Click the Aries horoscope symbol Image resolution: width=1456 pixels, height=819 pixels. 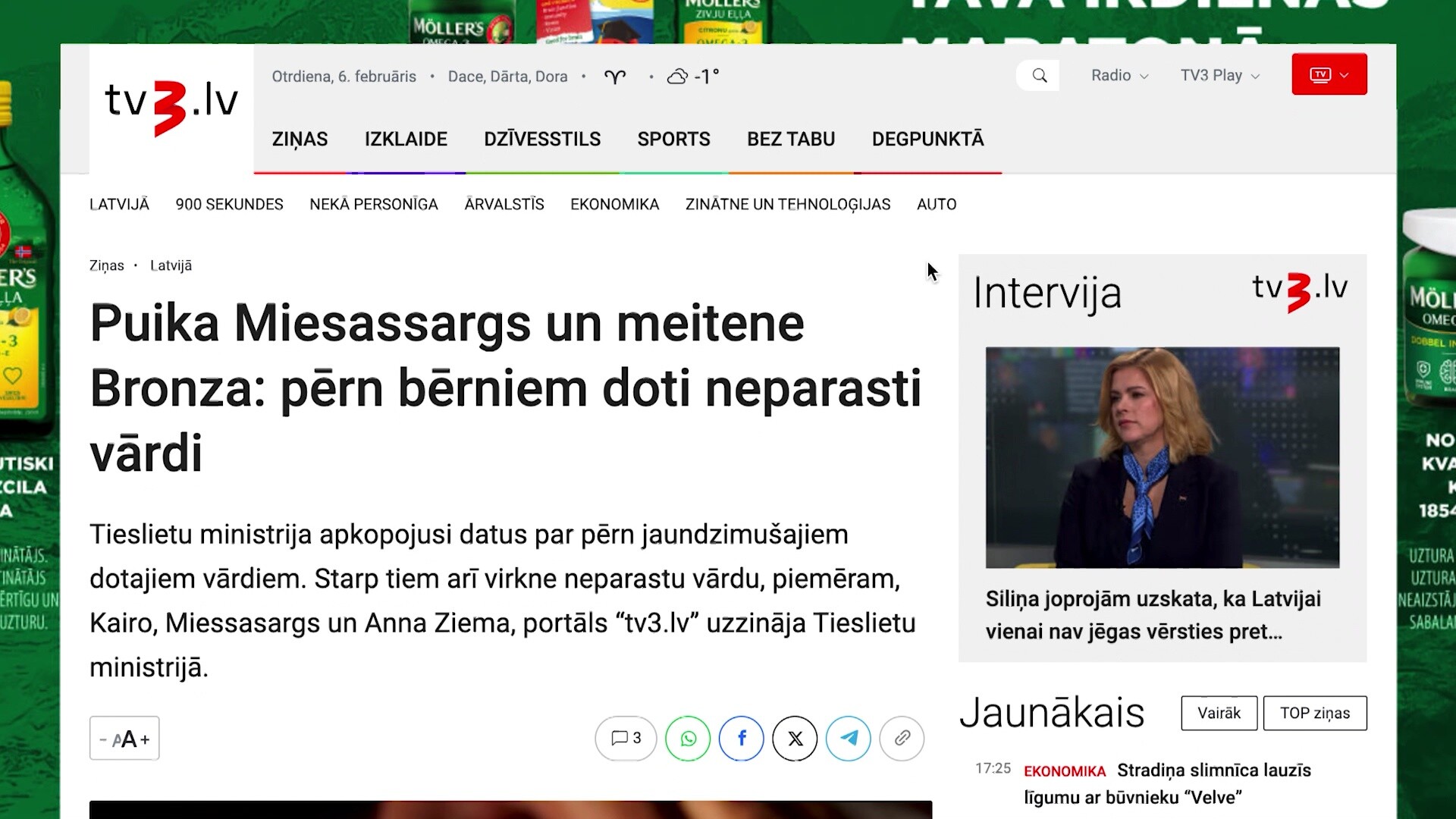point(615,77)
